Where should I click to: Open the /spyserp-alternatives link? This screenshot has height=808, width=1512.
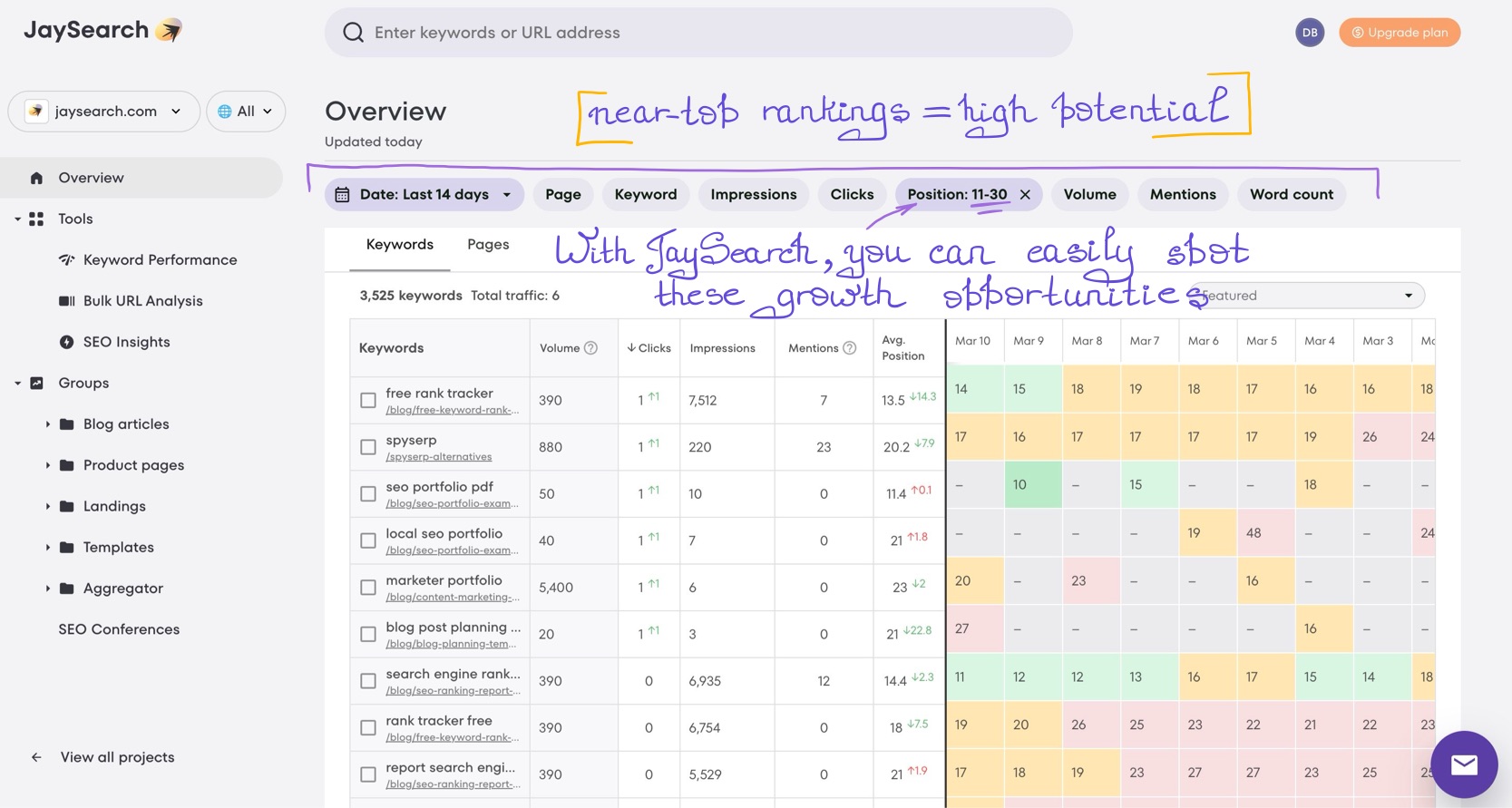(439, 457)
